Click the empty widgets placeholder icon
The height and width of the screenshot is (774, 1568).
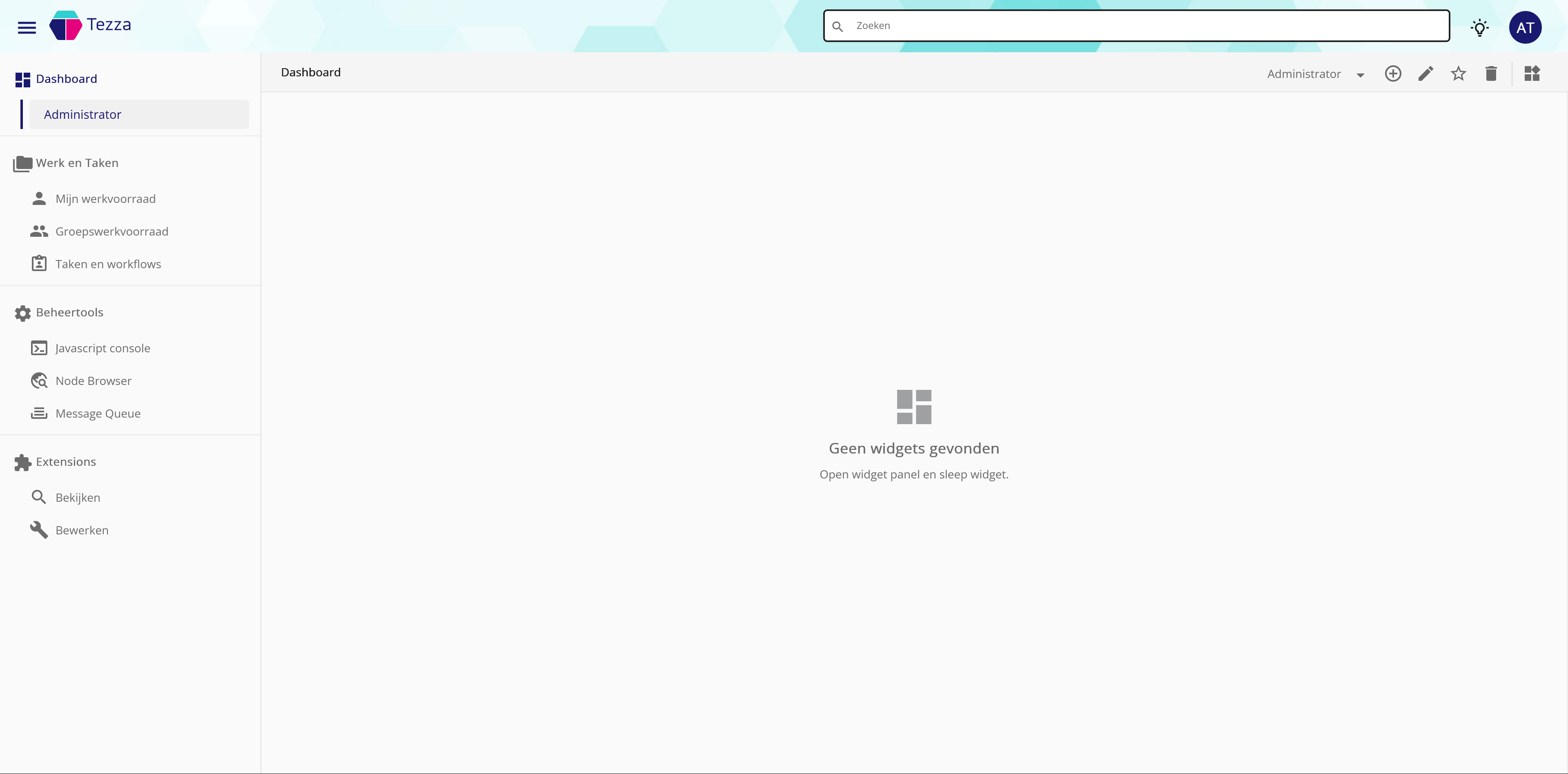(914, 407)
